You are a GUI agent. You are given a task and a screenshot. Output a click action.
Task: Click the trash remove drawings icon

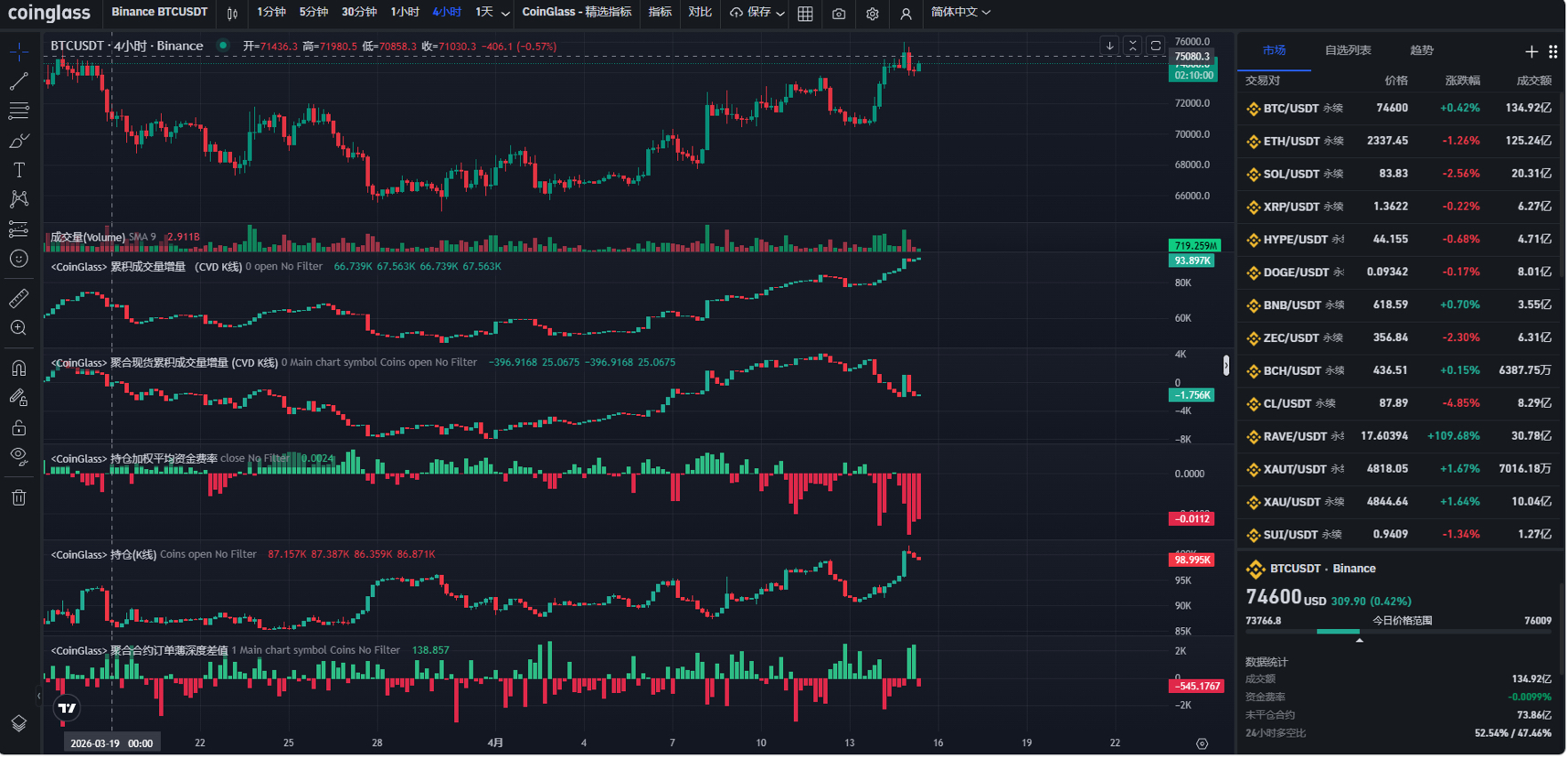pyautogui.click(x=18, y=497)
